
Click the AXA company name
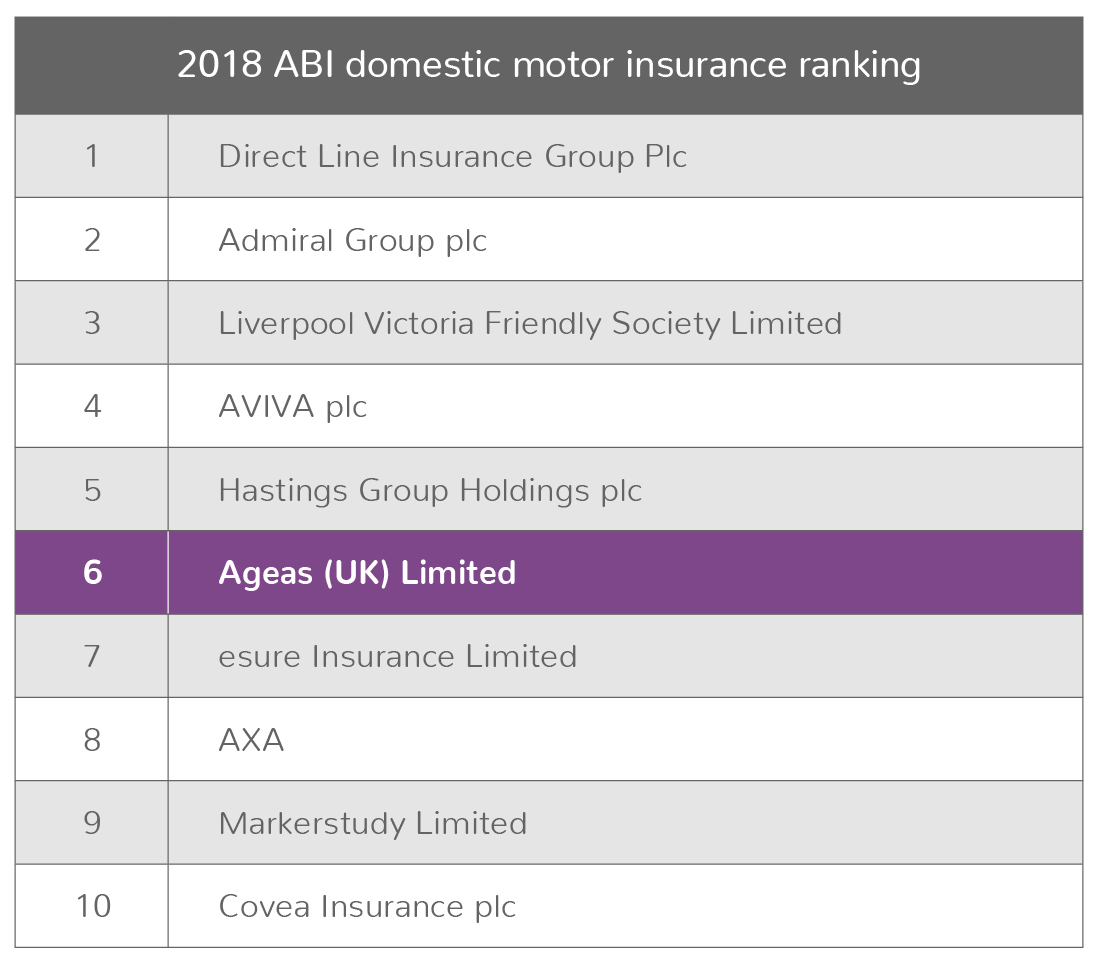pyautogui.click(x=251, y=740)
